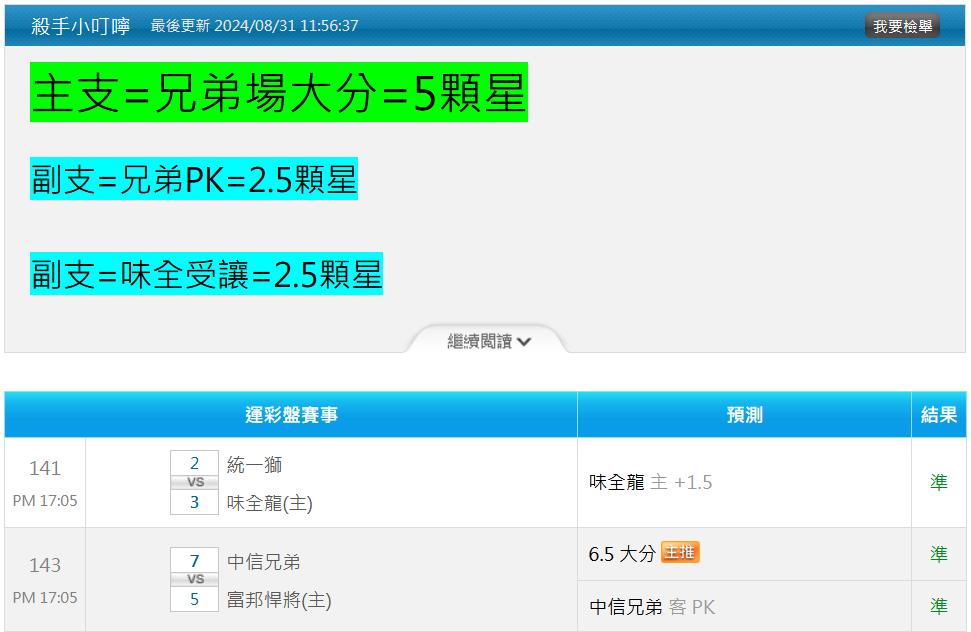
Task: Click the VS label in game 143
Action: point(195,579)
